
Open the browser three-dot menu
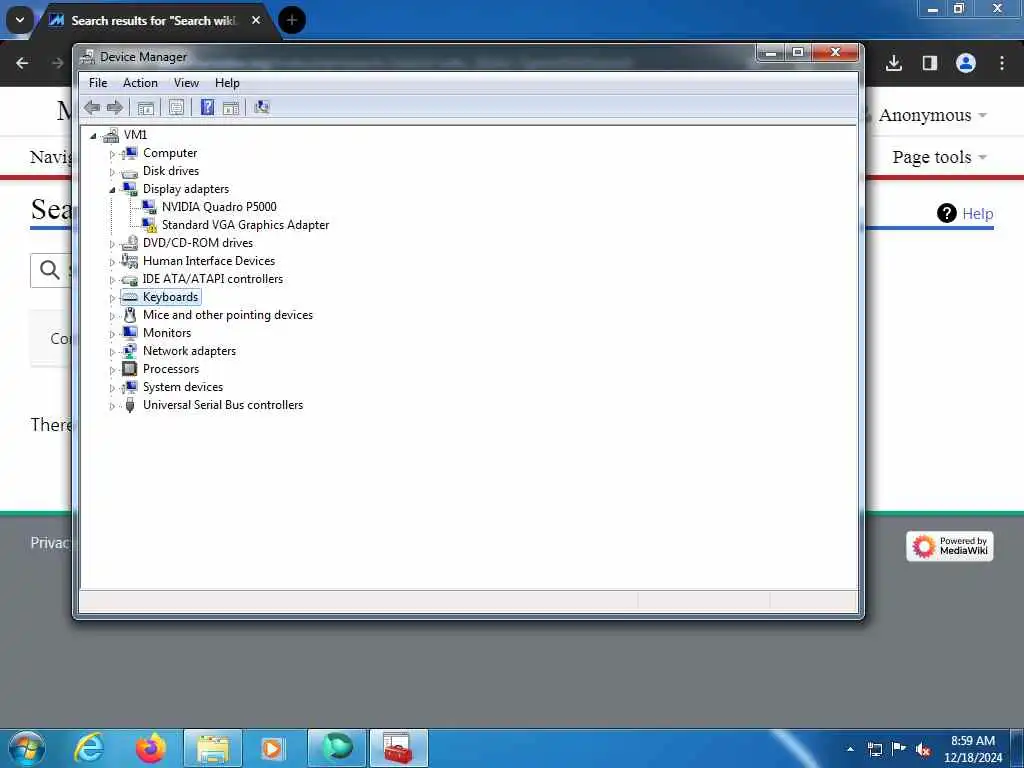(1002, 63)
